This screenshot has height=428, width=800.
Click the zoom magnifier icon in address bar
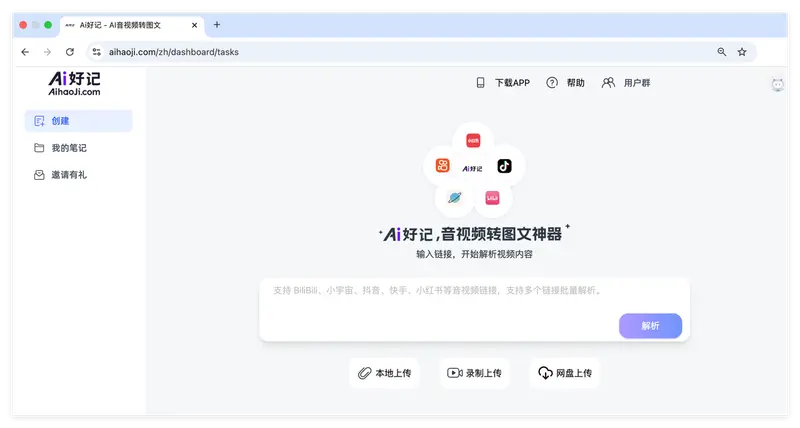[721, 52]
